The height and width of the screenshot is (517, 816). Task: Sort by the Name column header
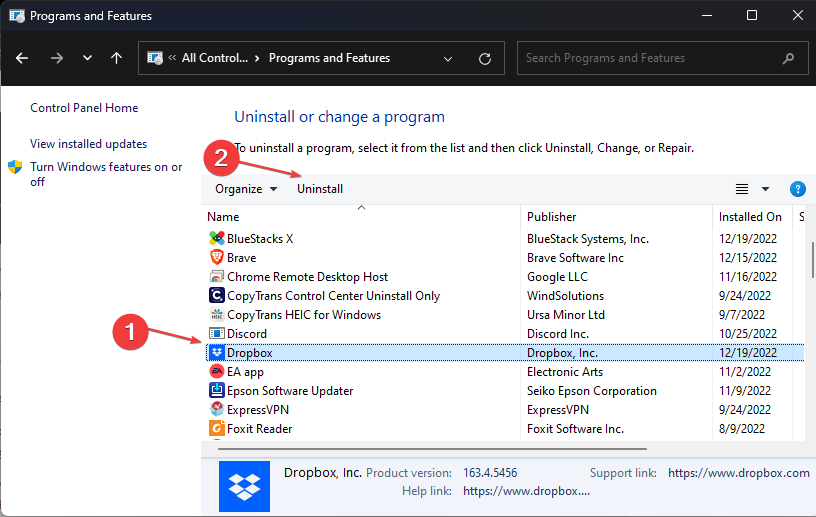point(223,217)
